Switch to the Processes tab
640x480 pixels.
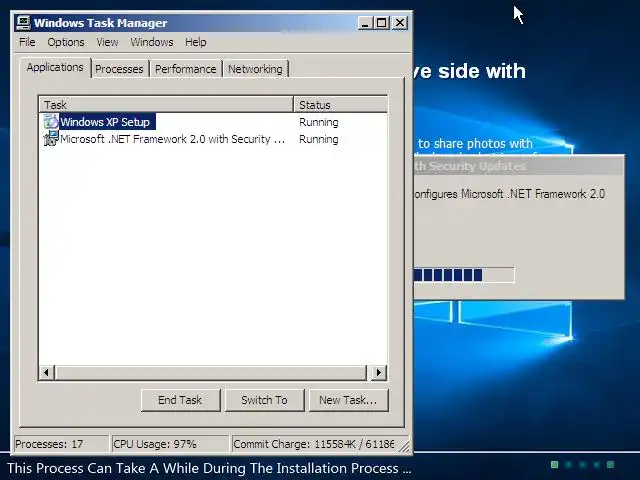point(119,69)
